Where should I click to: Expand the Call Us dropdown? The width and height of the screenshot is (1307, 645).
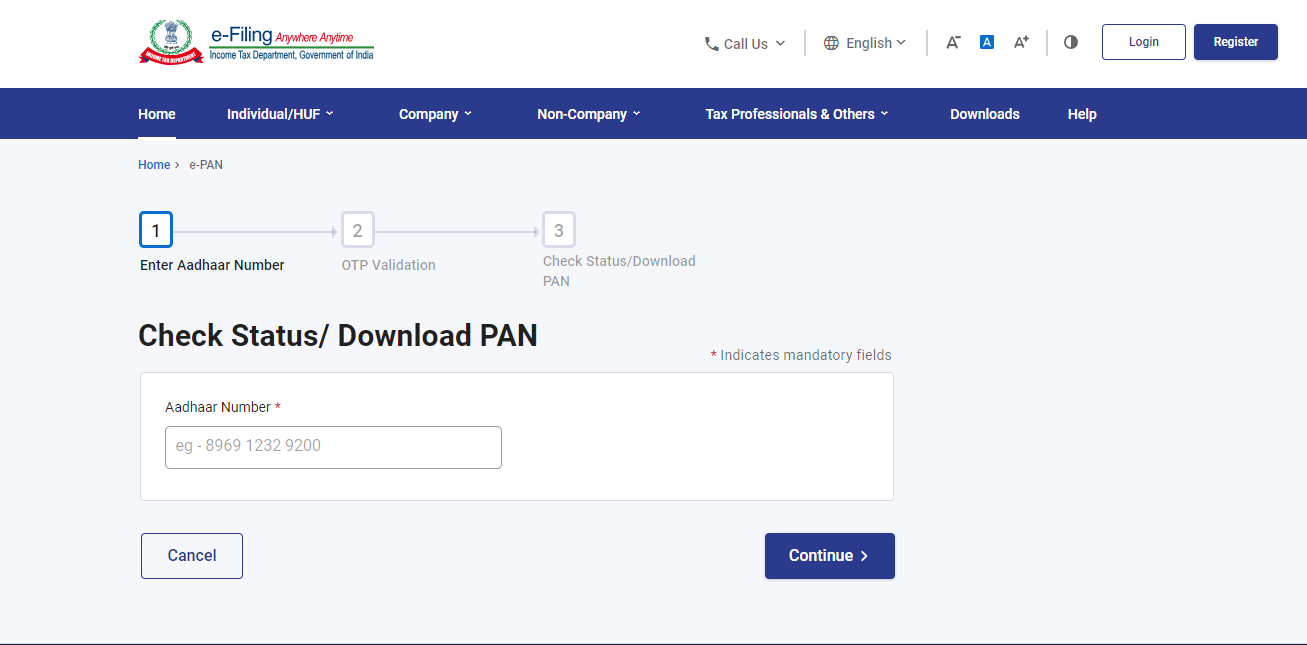[x=746, y=43]
